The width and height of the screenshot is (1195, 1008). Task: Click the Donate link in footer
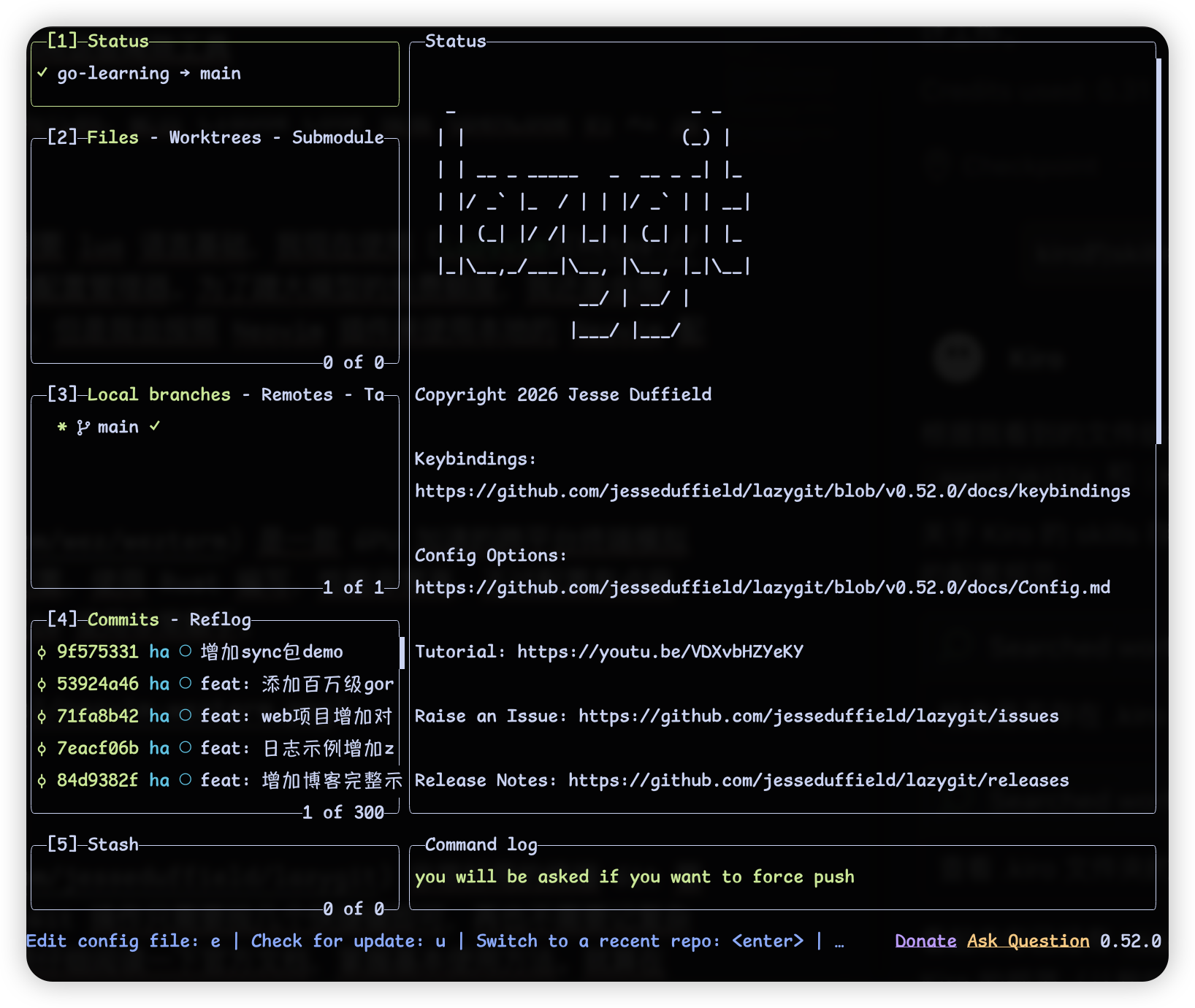[x=925, y=941]
